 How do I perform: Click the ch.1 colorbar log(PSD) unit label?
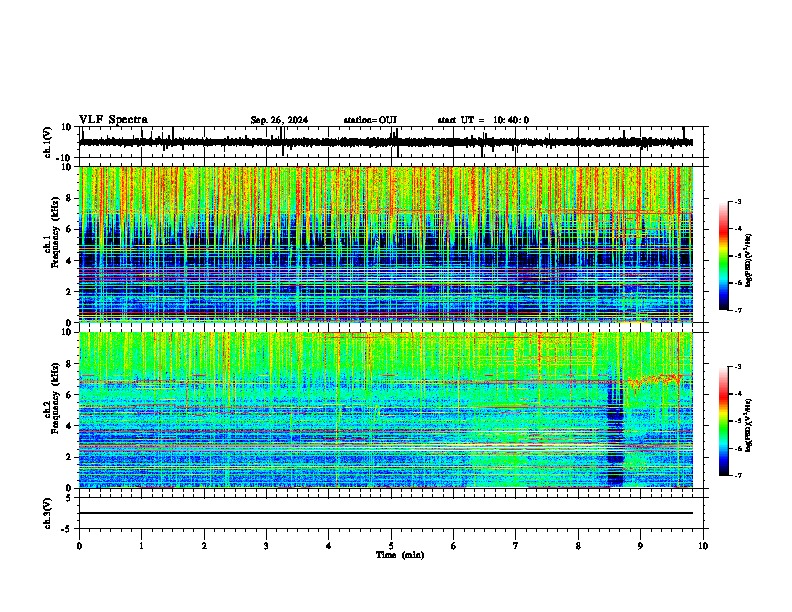click(749, 261)
